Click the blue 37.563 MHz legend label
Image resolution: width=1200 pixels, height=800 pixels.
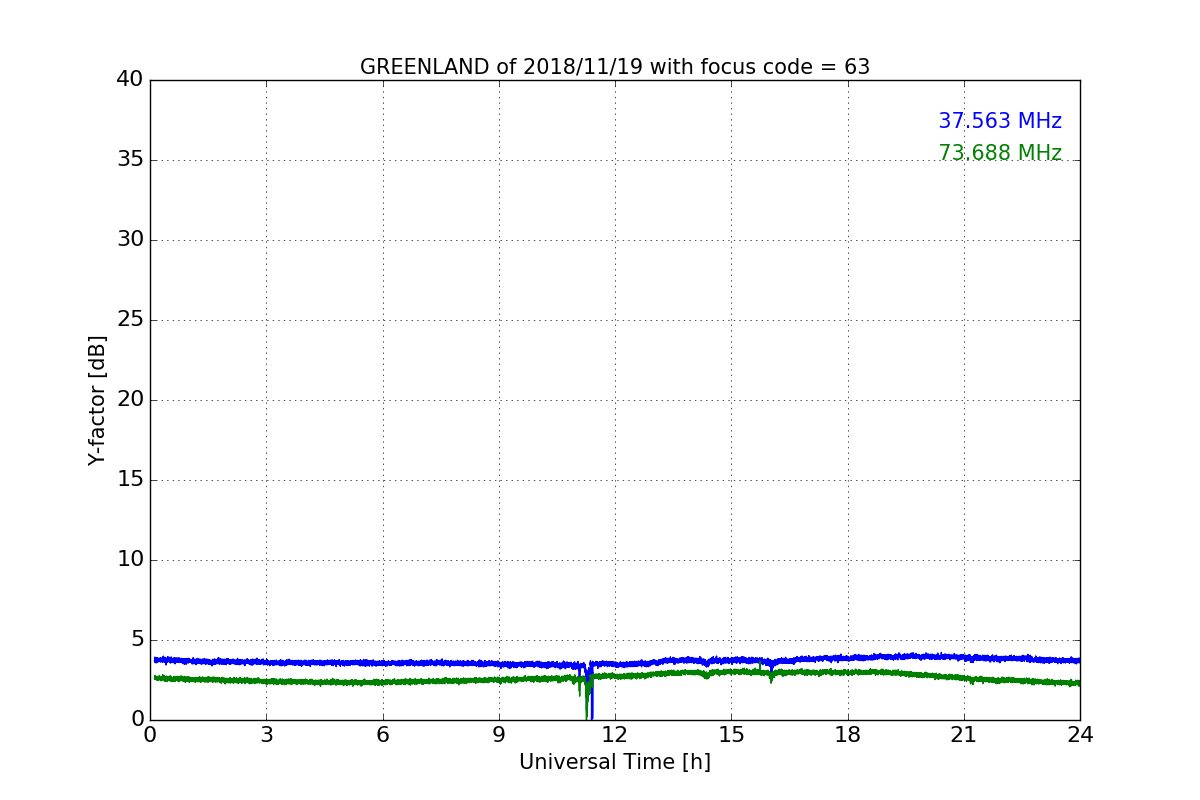(x=1000, y=121)
